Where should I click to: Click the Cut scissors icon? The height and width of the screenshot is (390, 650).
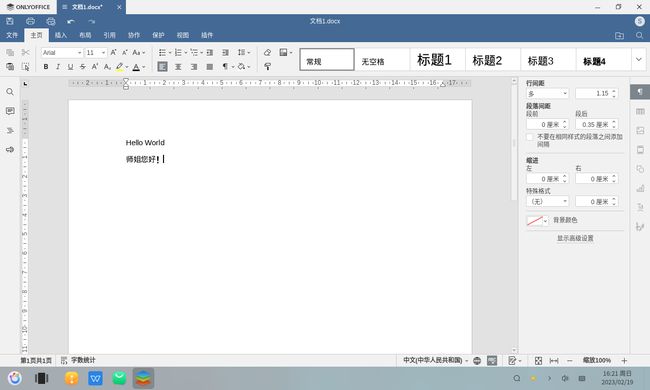pos(25,53)
